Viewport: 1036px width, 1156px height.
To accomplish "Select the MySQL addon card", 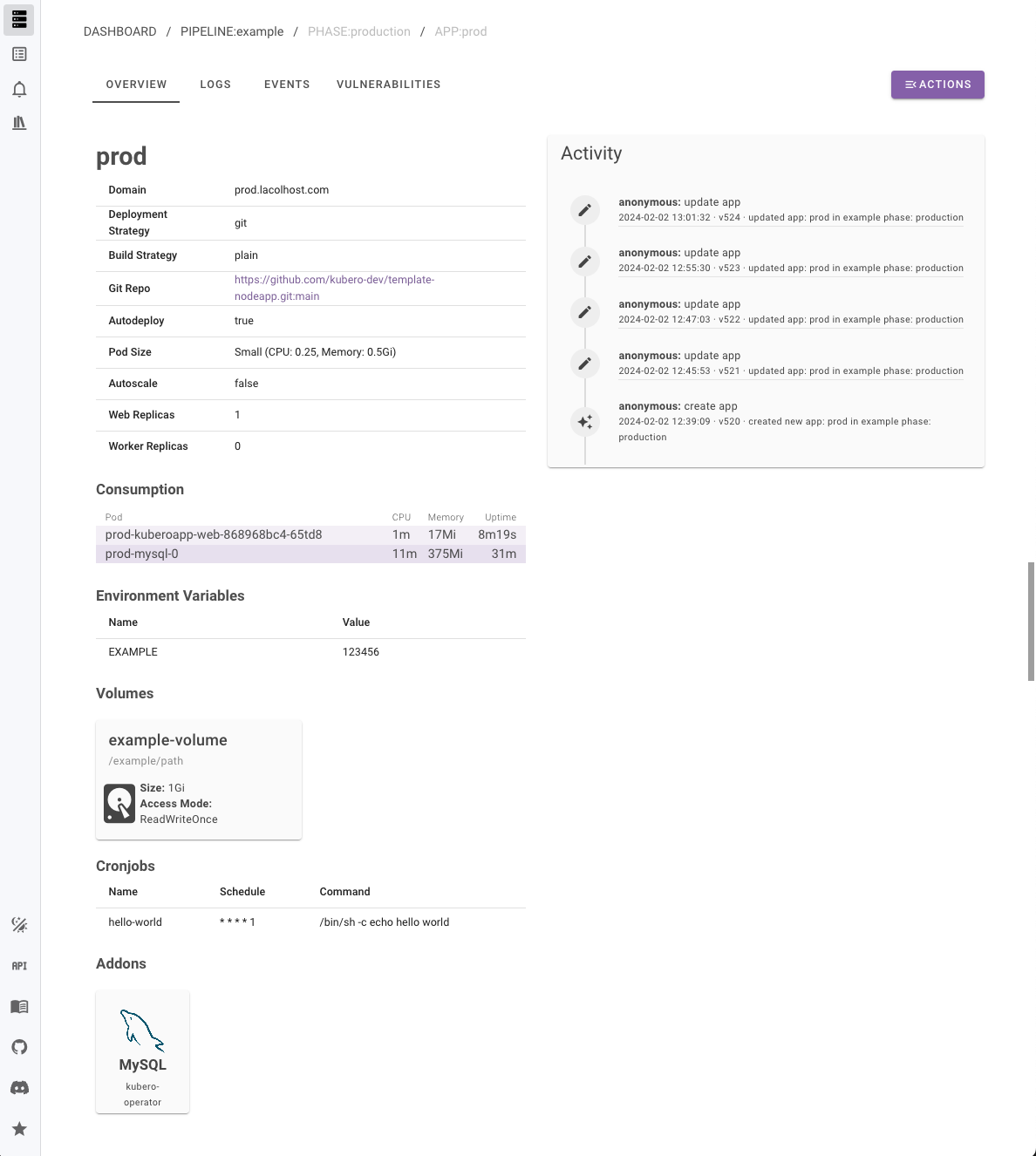I will point(142,1051).
